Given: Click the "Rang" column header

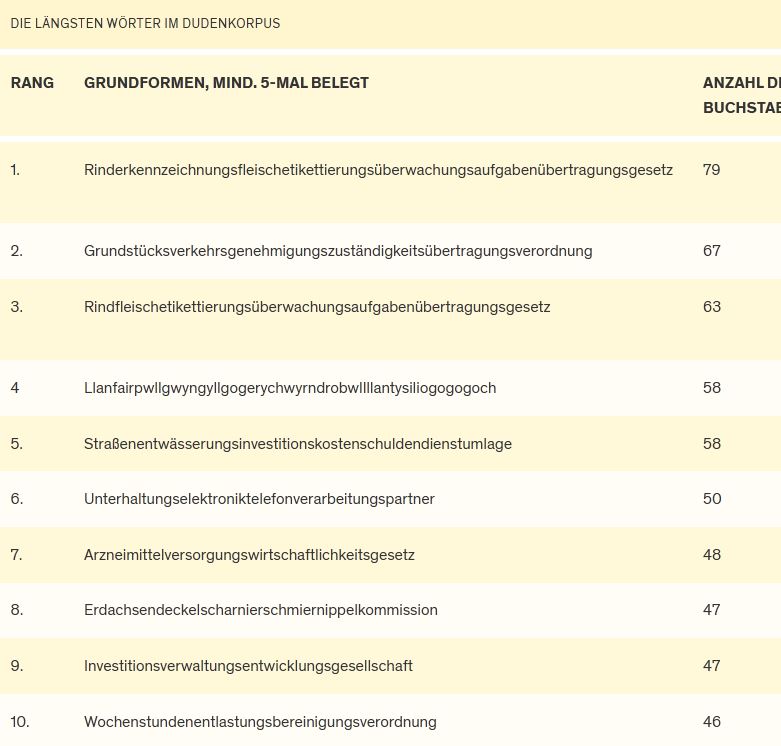Looking at the screenshot, I should (x=32, y=83).
